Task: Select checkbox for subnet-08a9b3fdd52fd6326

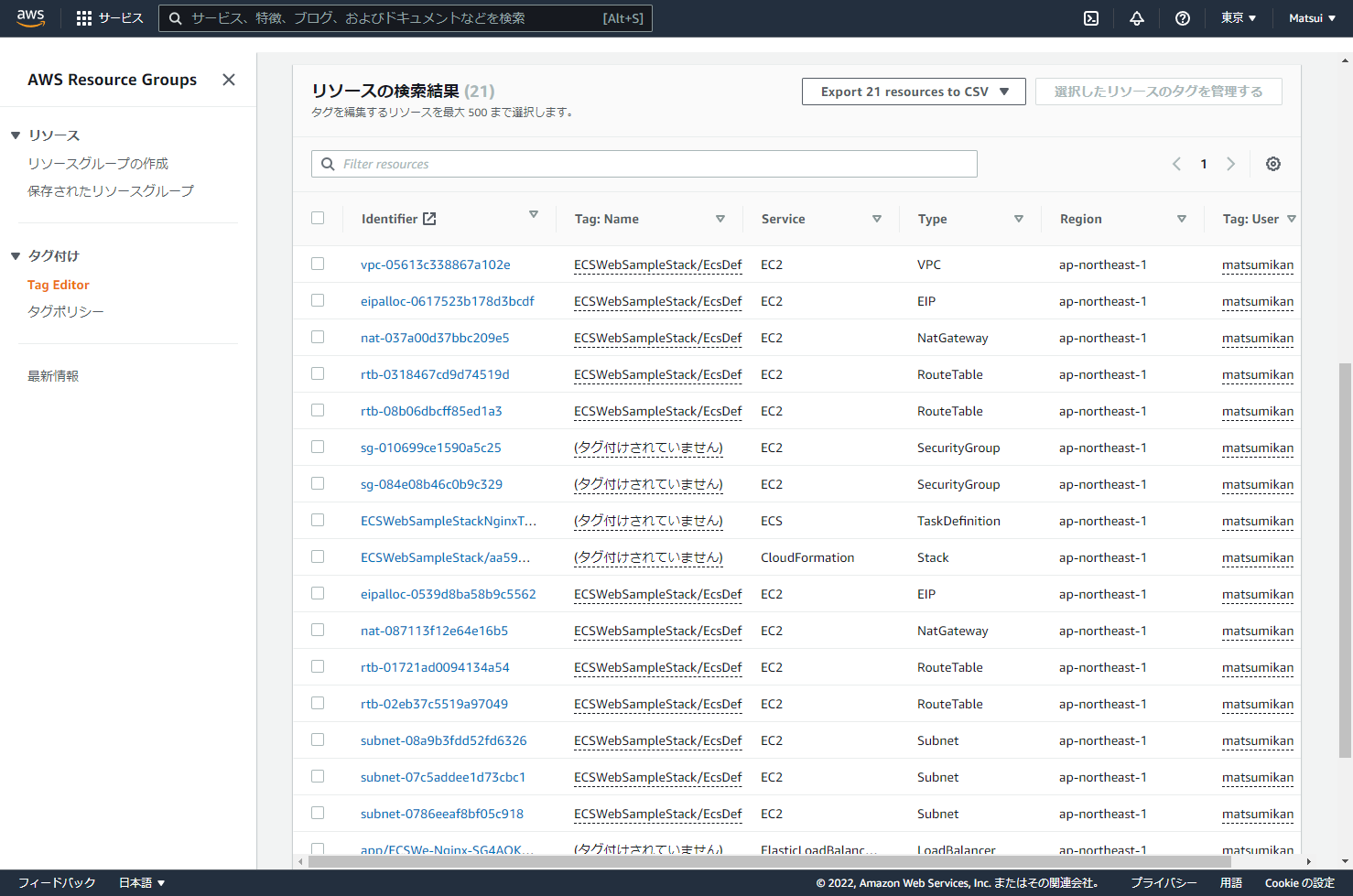Action: coord(318,739)
